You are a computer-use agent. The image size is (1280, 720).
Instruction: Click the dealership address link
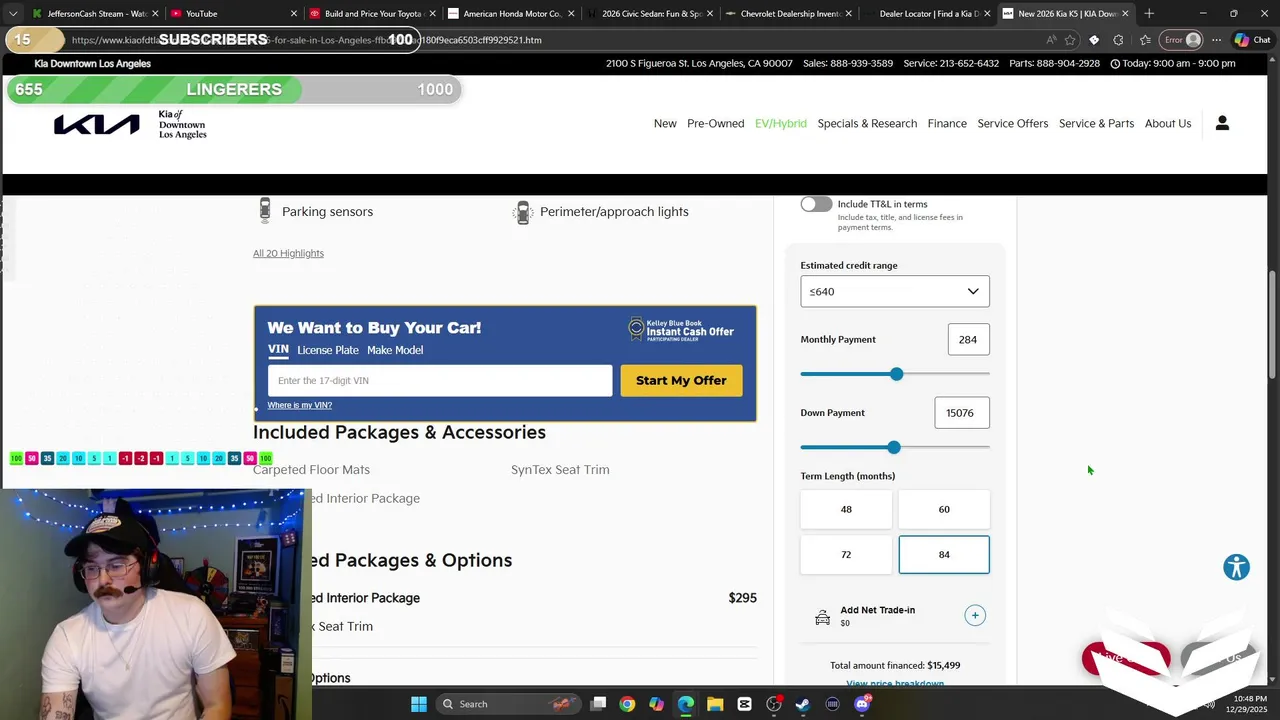[699, 63]
